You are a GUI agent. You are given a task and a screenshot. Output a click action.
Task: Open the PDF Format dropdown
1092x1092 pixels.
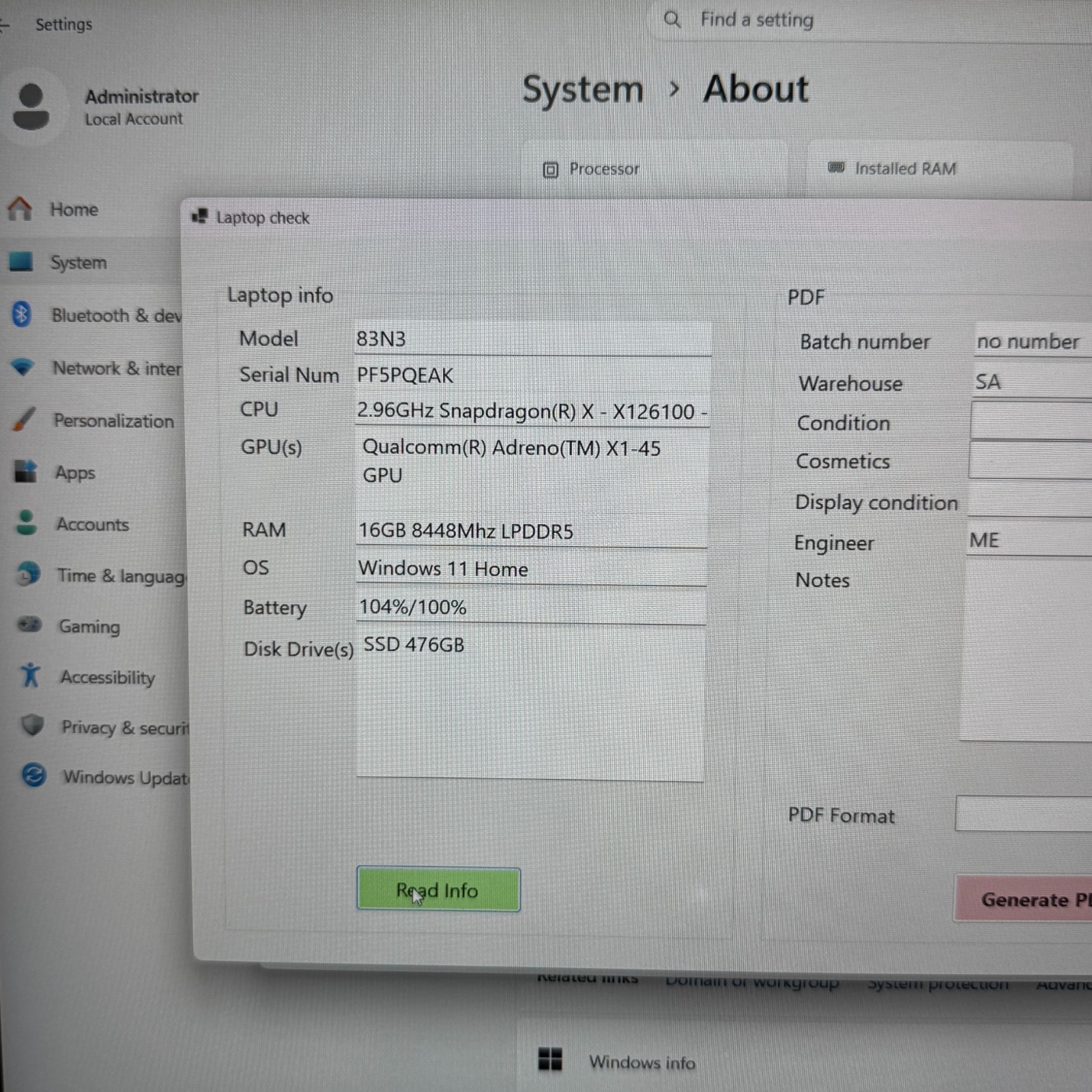pyautogui.click(x=1024, y=813)
